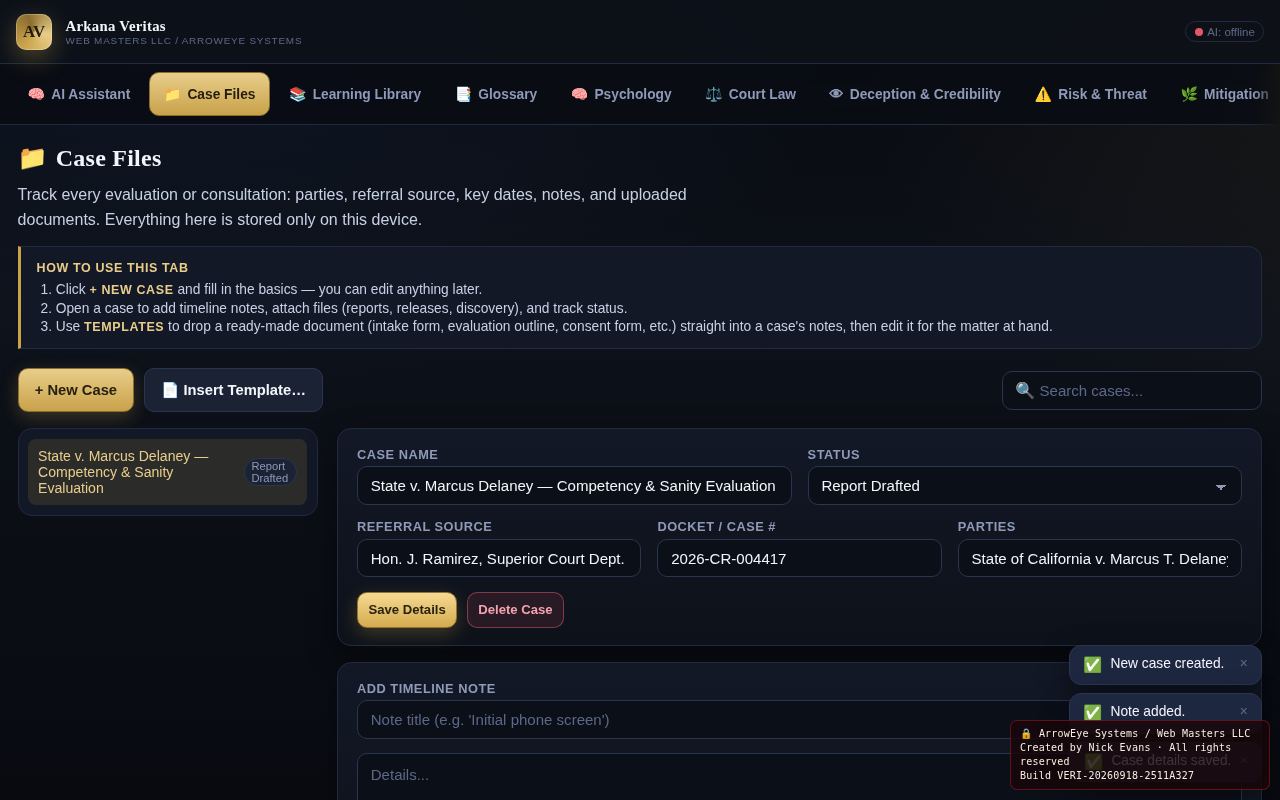Open the Risk & Threat warning tab

(1091, 94)
